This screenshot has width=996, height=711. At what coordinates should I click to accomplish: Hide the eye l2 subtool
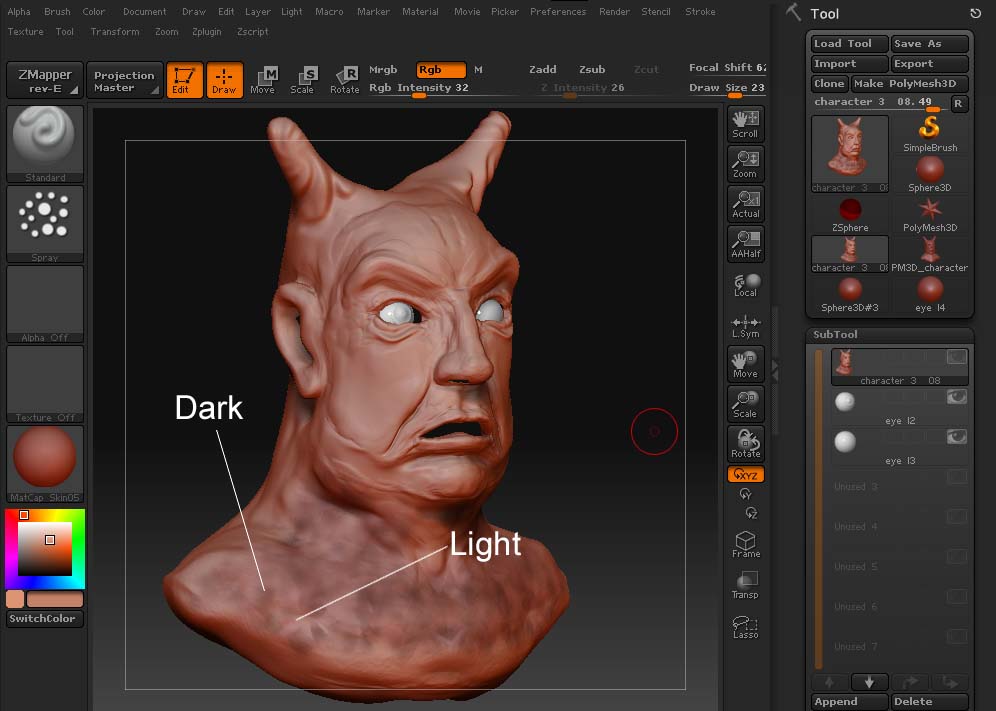[956, 397]
